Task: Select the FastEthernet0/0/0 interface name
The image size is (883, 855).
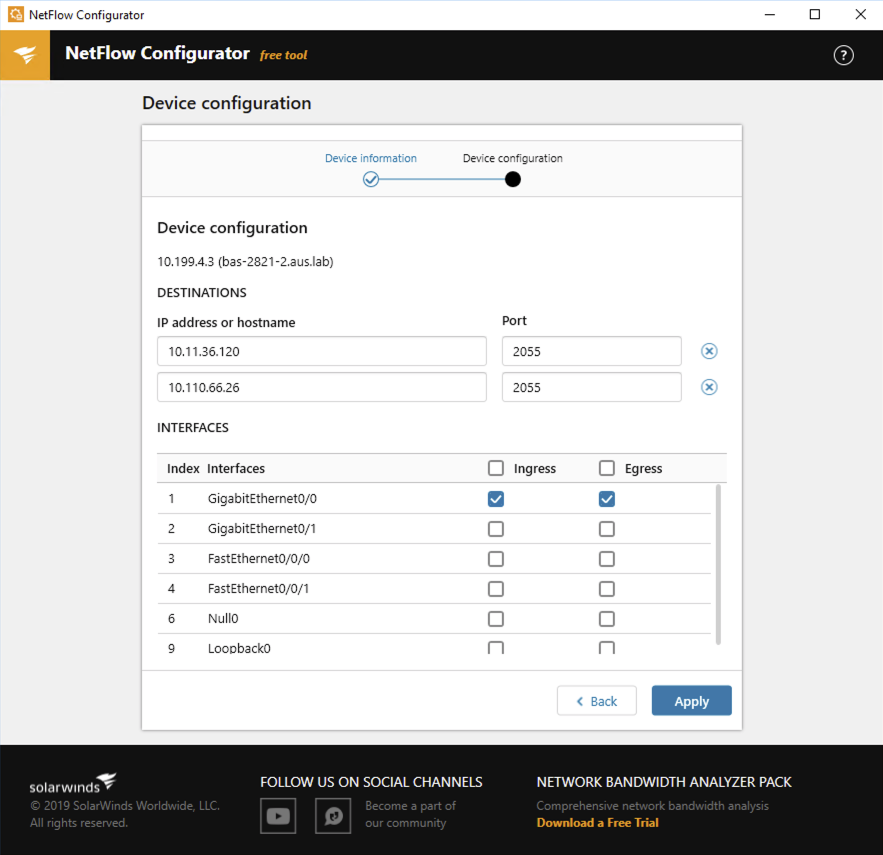Action: 258,559
